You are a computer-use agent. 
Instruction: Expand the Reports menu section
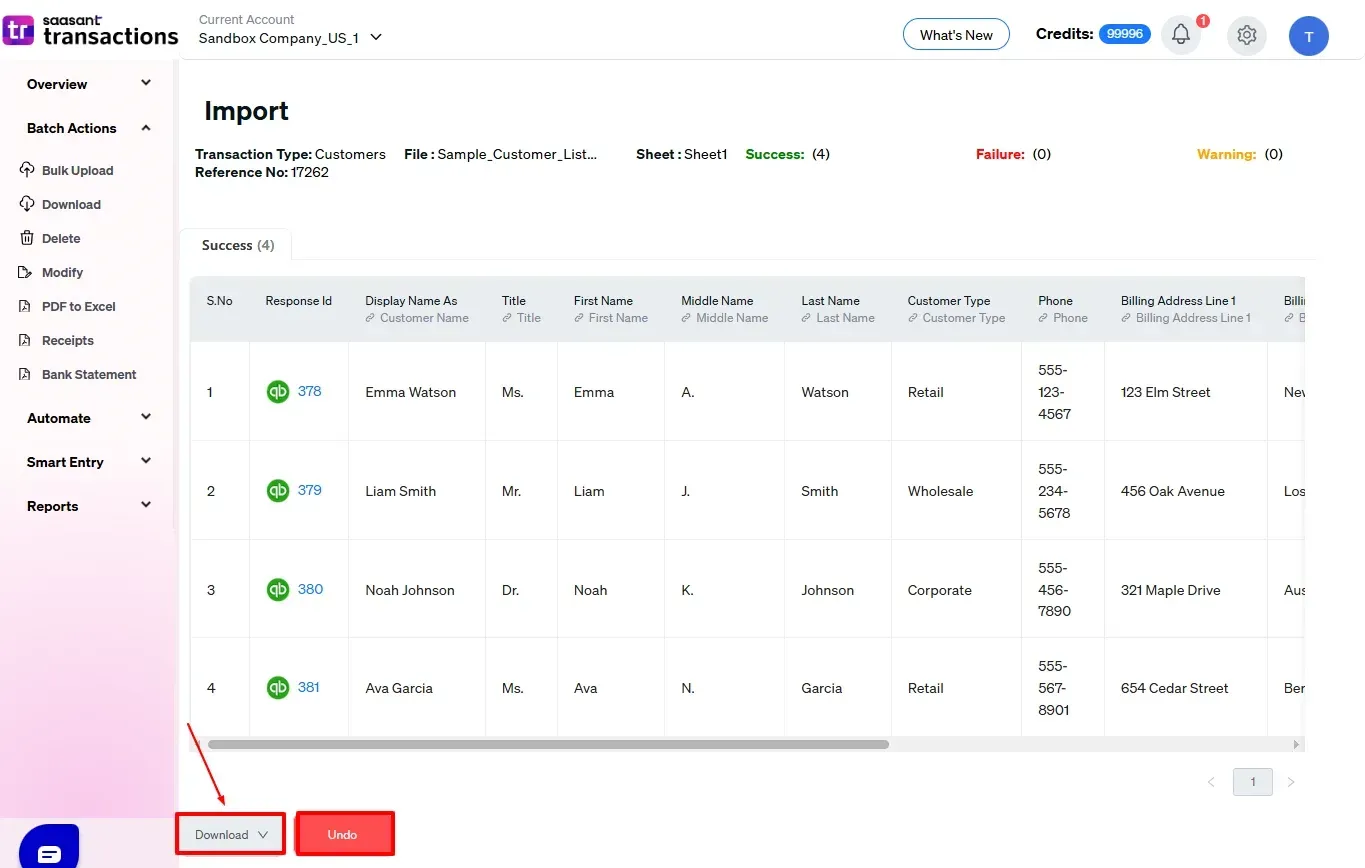[89, 506]
